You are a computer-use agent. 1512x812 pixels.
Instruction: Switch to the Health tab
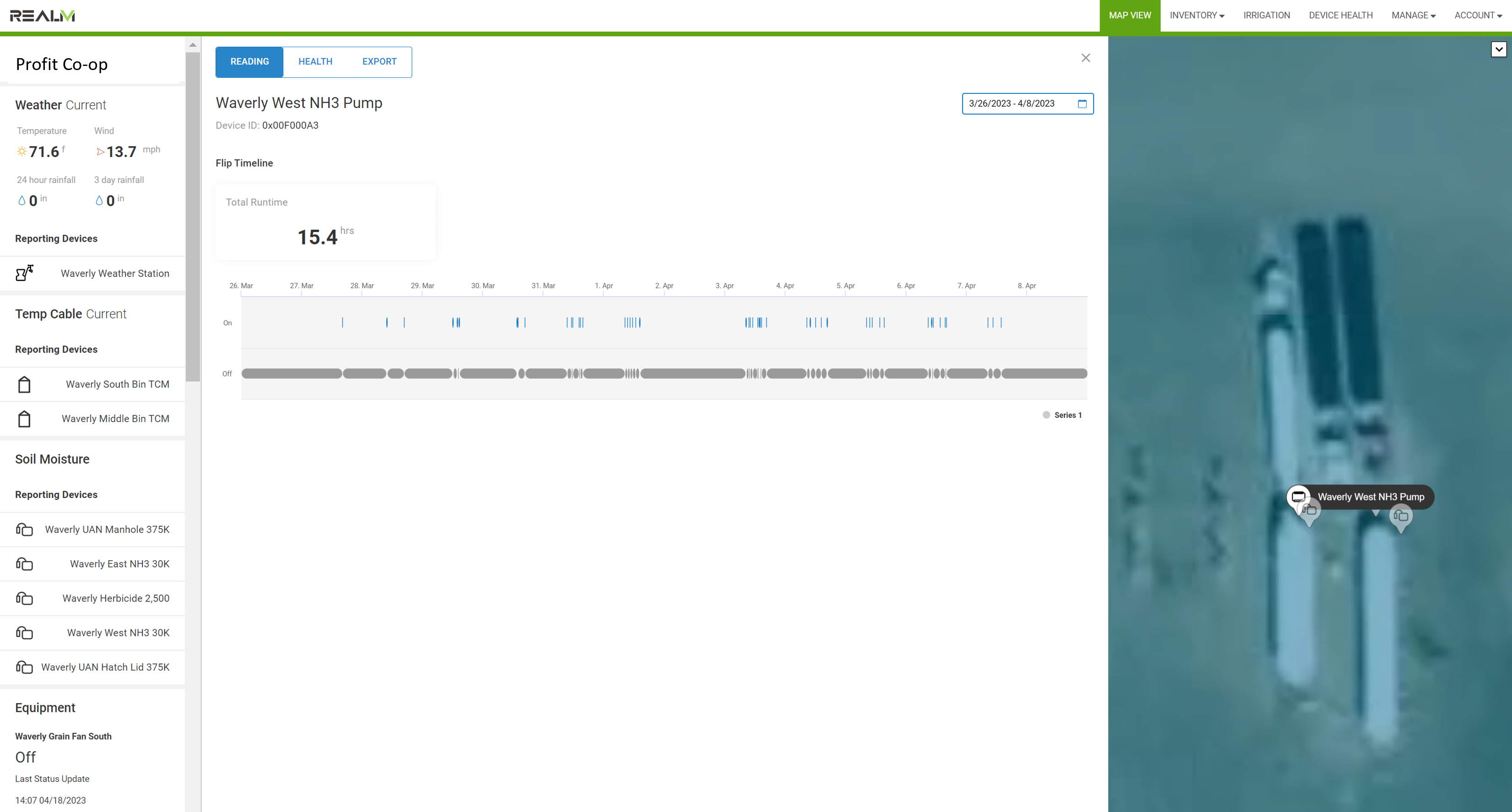point(315,62)
